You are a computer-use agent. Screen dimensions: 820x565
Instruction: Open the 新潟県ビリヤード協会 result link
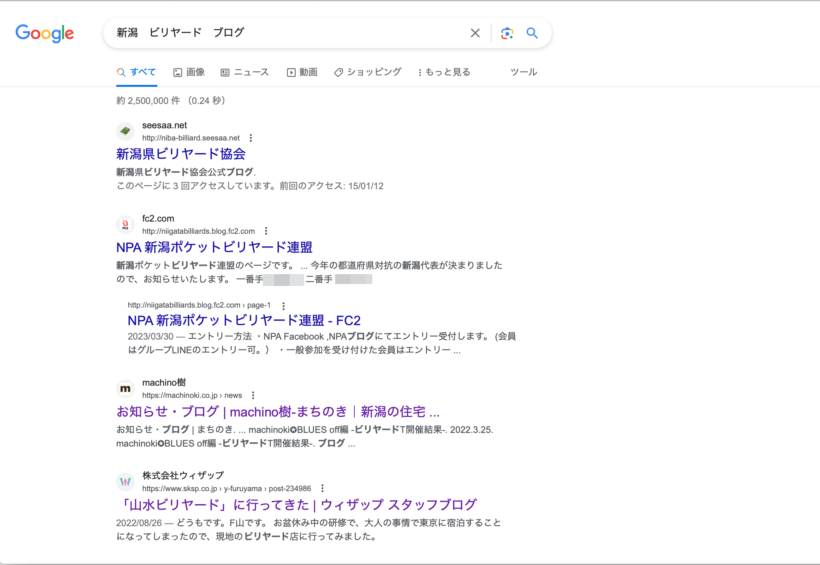tap(181, 154)
